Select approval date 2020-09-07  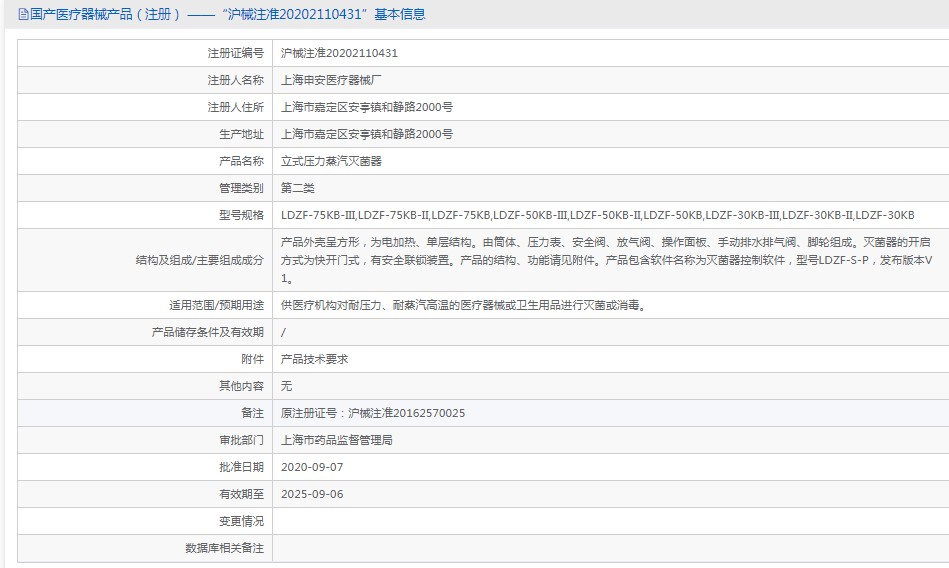tap(312, 467)
